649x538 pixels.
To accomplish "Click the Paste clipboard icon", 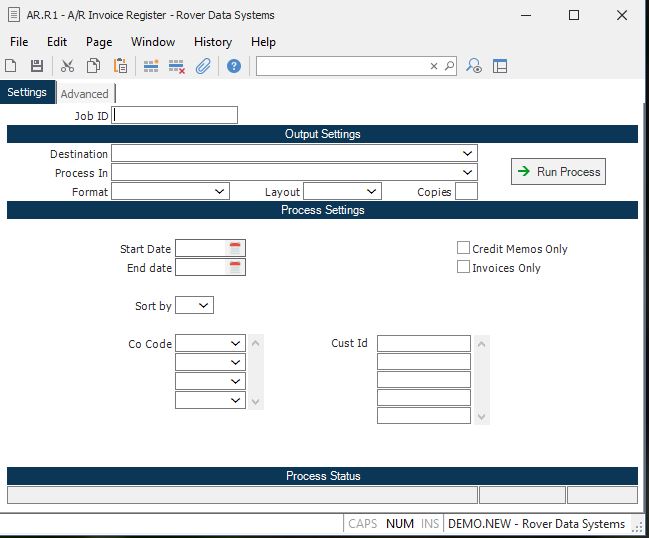I will (x=120, y=66).
